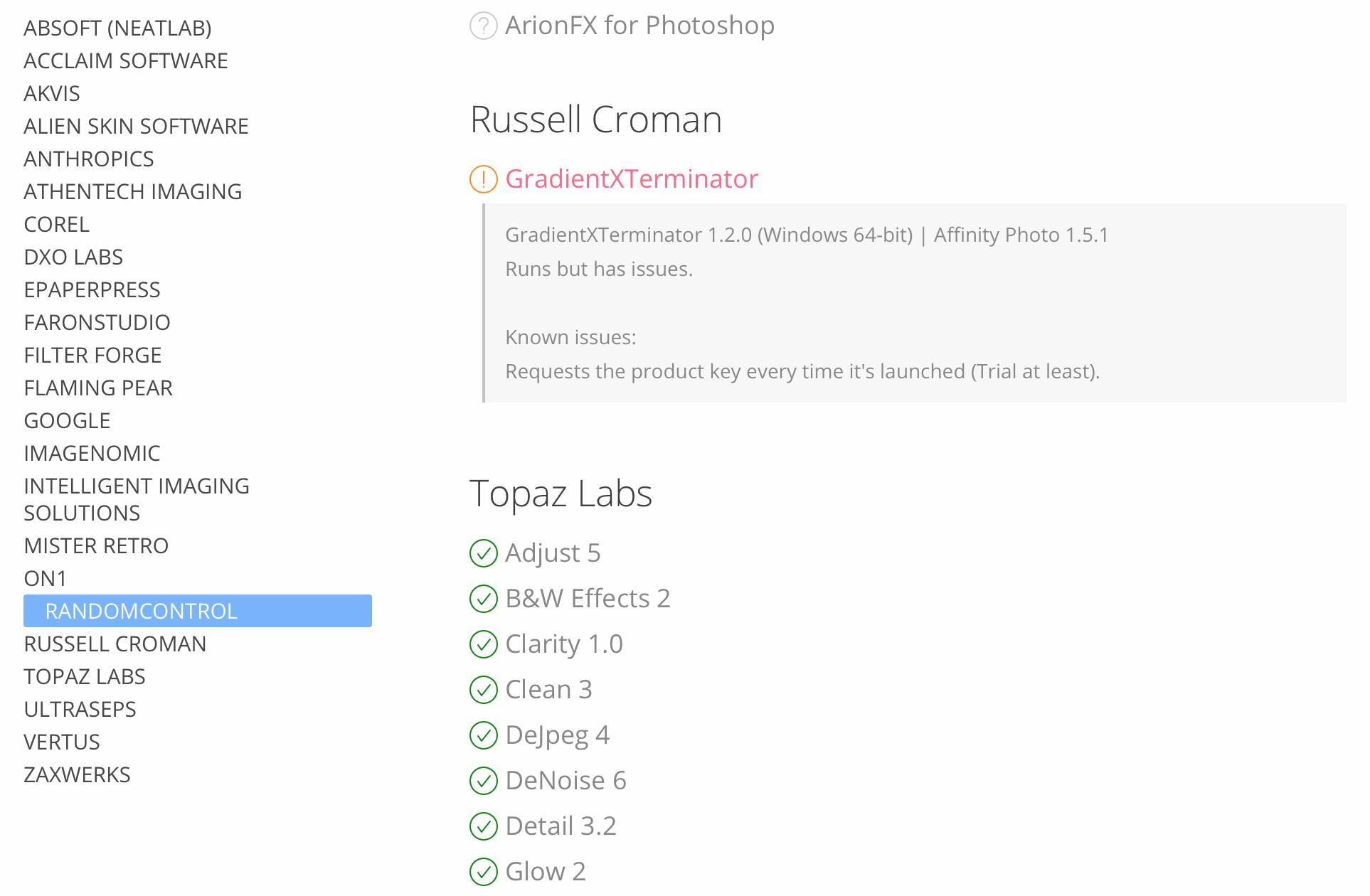Image resolution: width=1370 pixels, height=896 pixels.
Task: Click the green check icon beside Adjust 5
Action: point(483,553)
